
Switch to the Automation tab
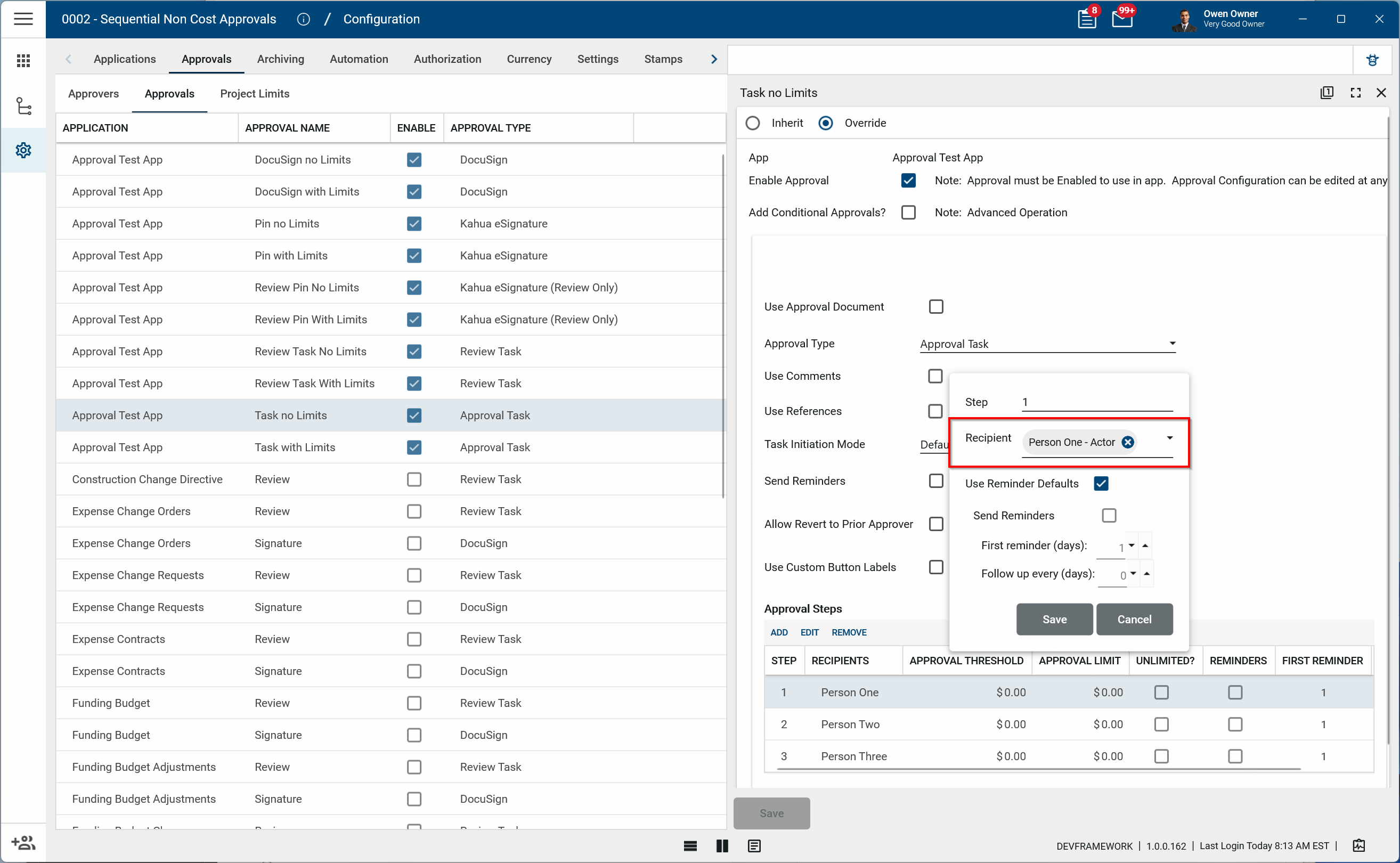point(359,59)
